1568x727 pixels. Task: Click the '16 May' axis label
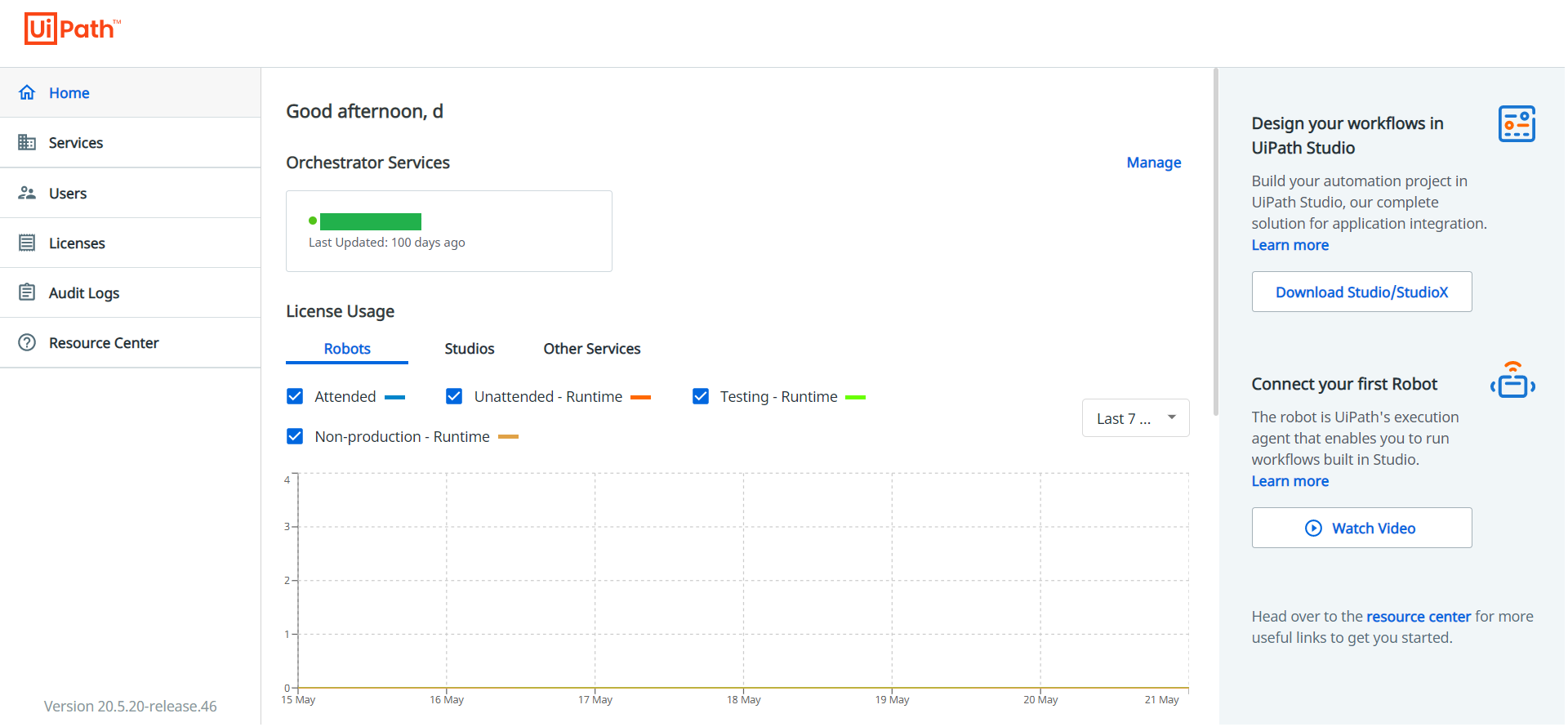pos(447,700)
